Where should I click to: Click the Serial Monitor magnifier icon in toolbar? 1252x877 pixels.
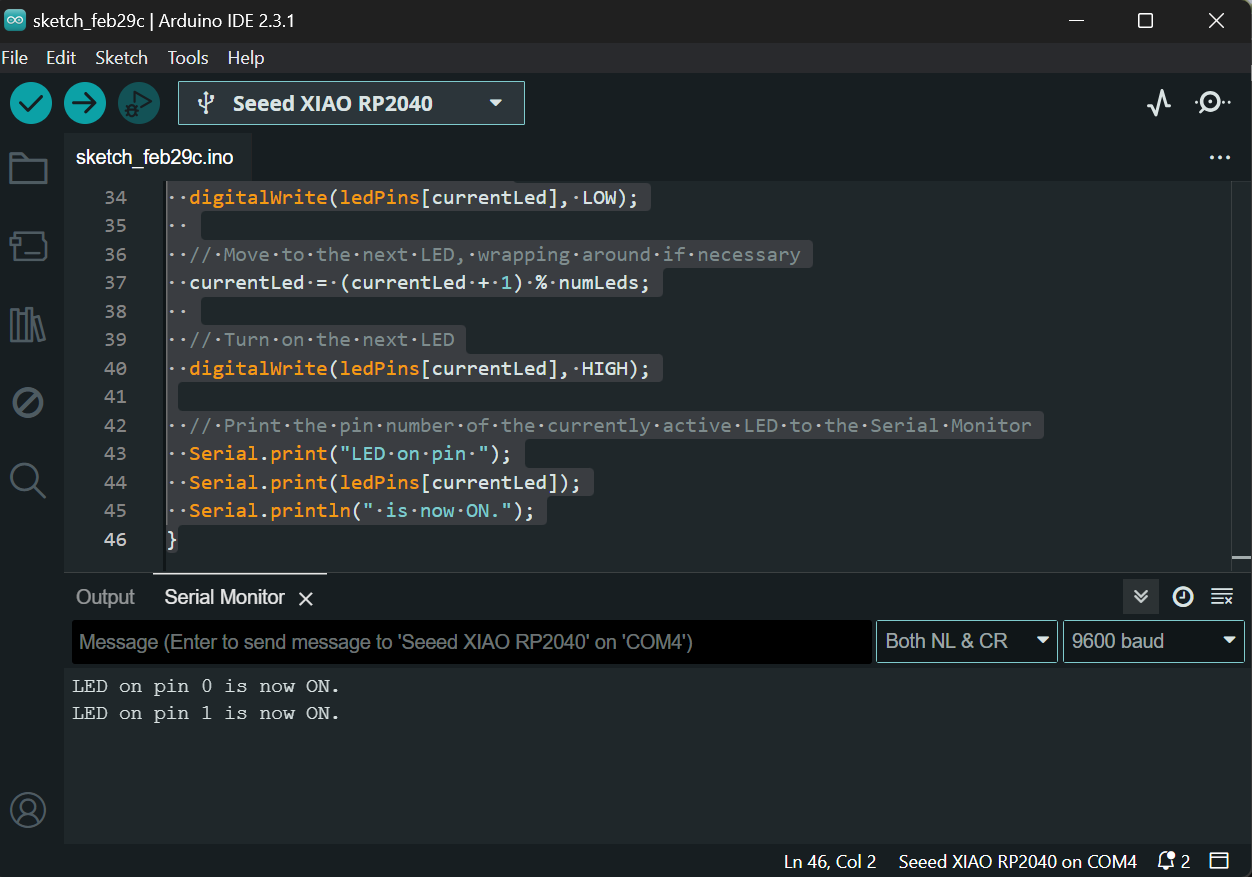(1212, 103)
